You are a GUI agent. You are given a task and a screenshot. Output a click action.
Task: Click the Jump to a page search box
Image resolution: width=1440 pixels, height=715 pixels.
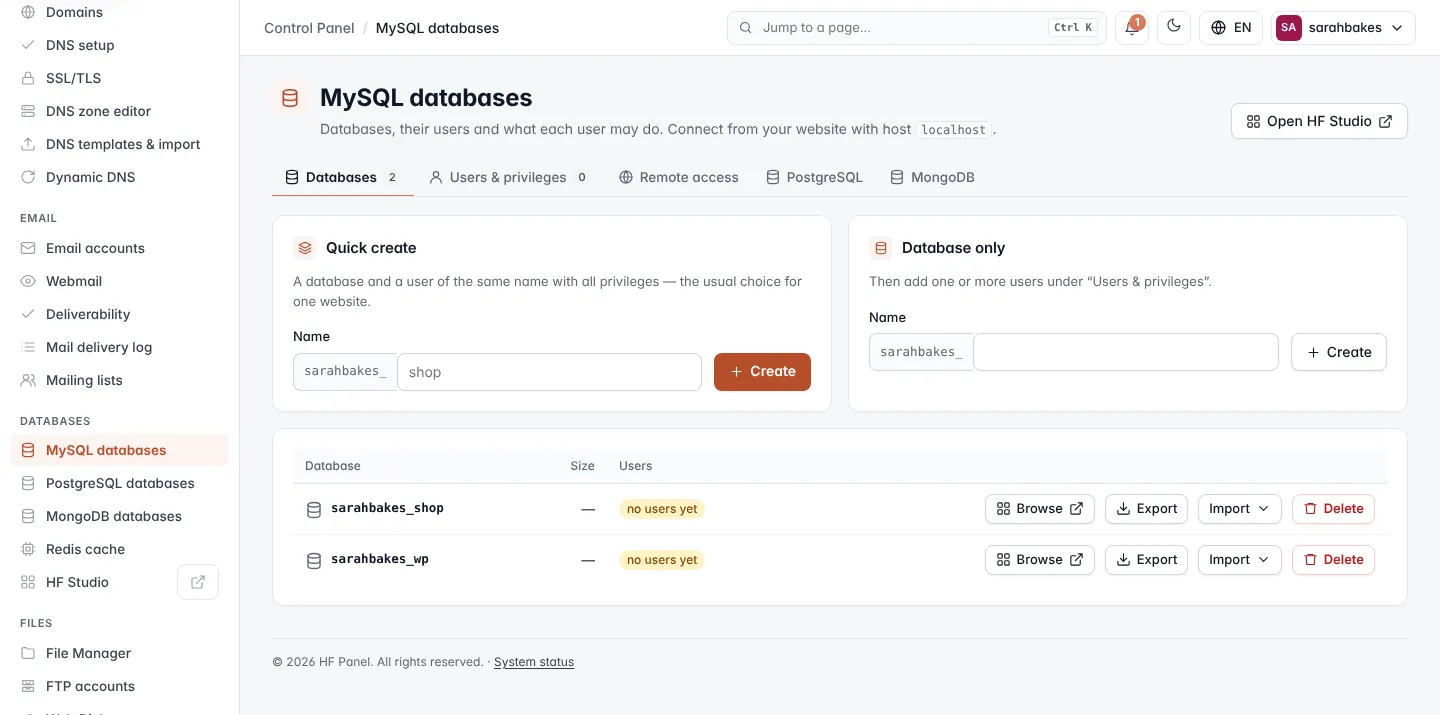[917, 28]
